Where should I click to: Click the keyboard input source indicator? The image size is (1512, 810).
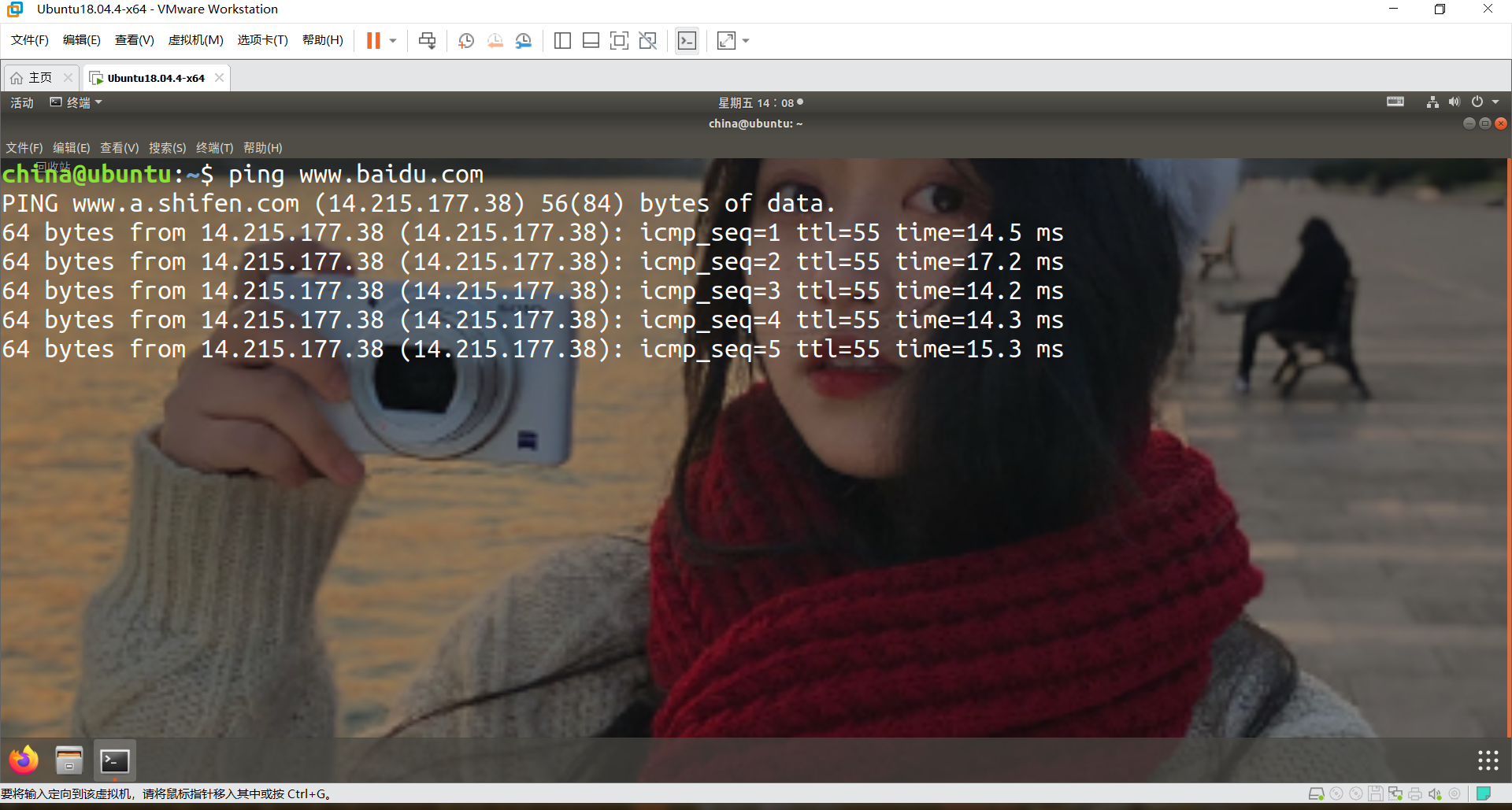point(1395,102)
